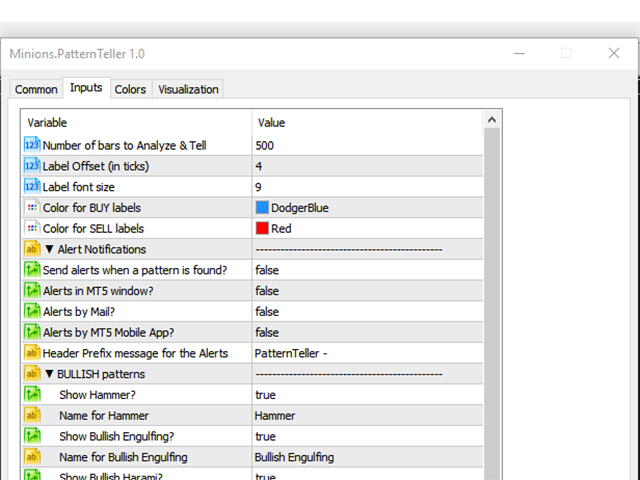Toggle the 'Show Bullish Engulfing' true value

pos(265,436)
